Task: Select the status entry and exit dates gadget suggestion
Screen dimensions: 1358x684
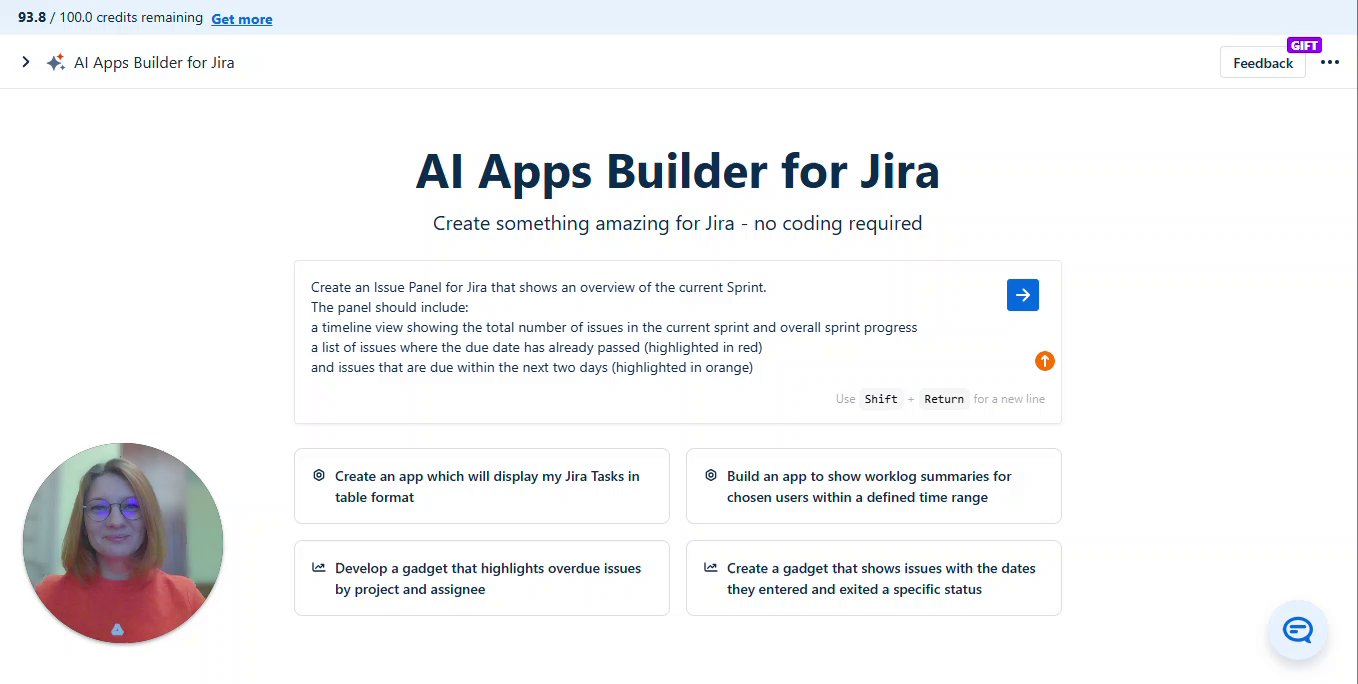Action: tap(873, 578)
